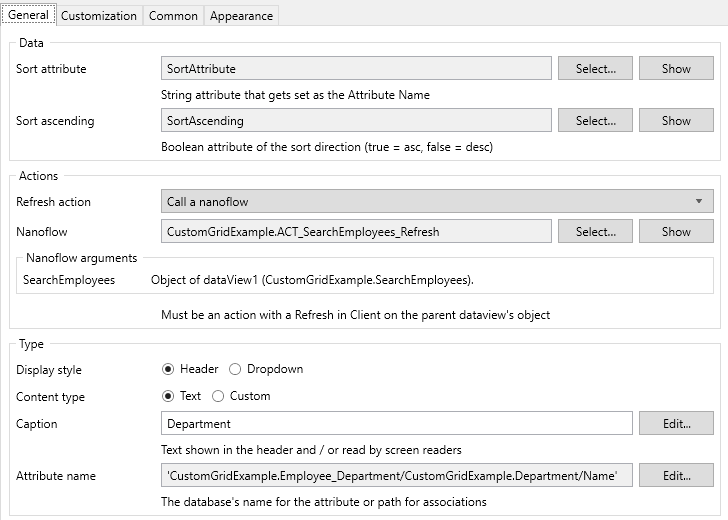Choose Dropdown display style
This screenshot has height=520, width=728.
pyautogui.click(x=235, y=369)
